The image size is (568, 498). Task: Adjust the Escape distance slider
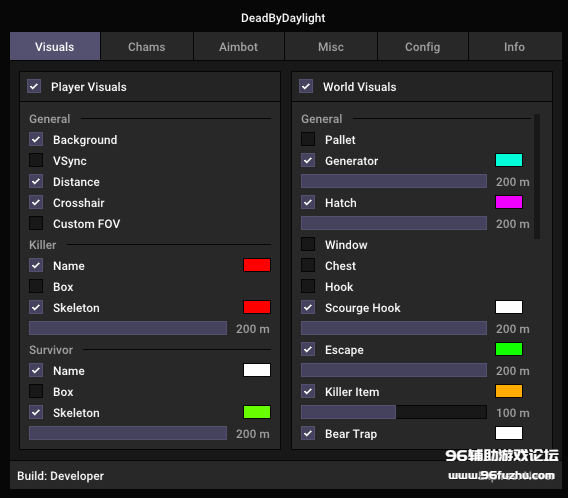pos(394,370)
